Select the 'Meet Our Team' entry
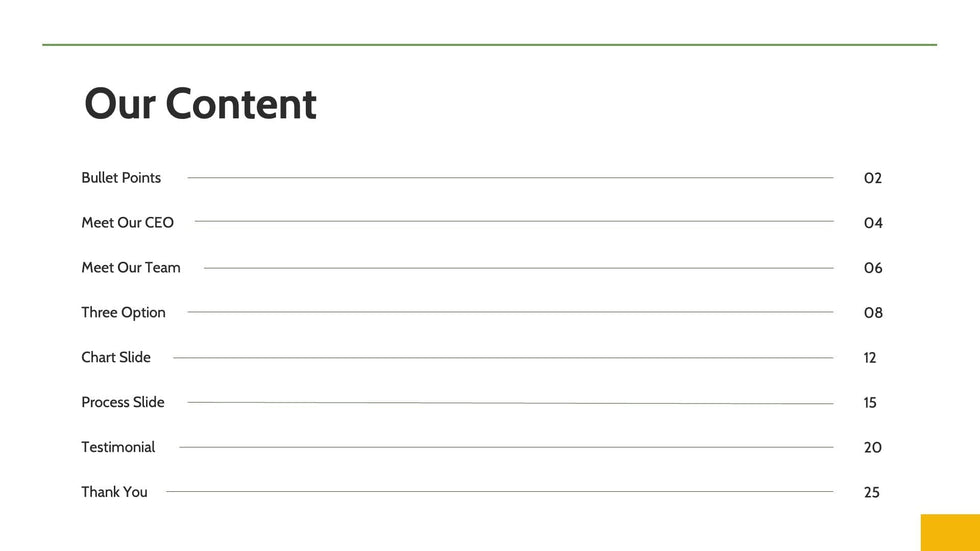The width and height of the screenshot is (980, 551). [131, 268]
